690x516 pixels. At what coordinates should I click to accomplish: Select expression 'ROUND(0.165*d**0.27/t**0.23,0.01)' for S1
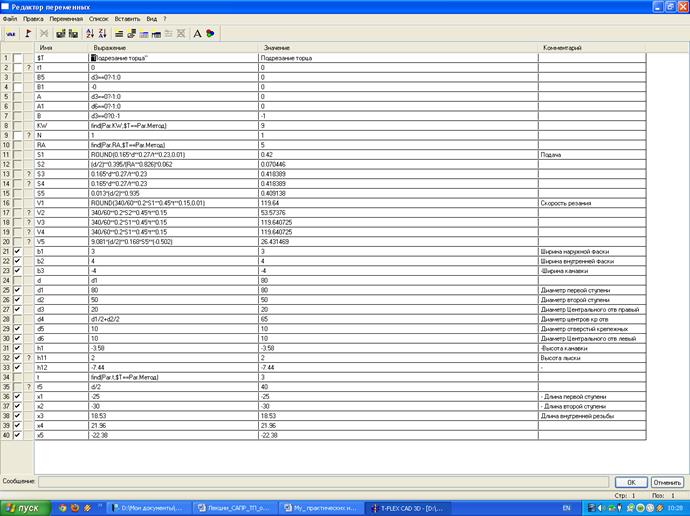173,155
